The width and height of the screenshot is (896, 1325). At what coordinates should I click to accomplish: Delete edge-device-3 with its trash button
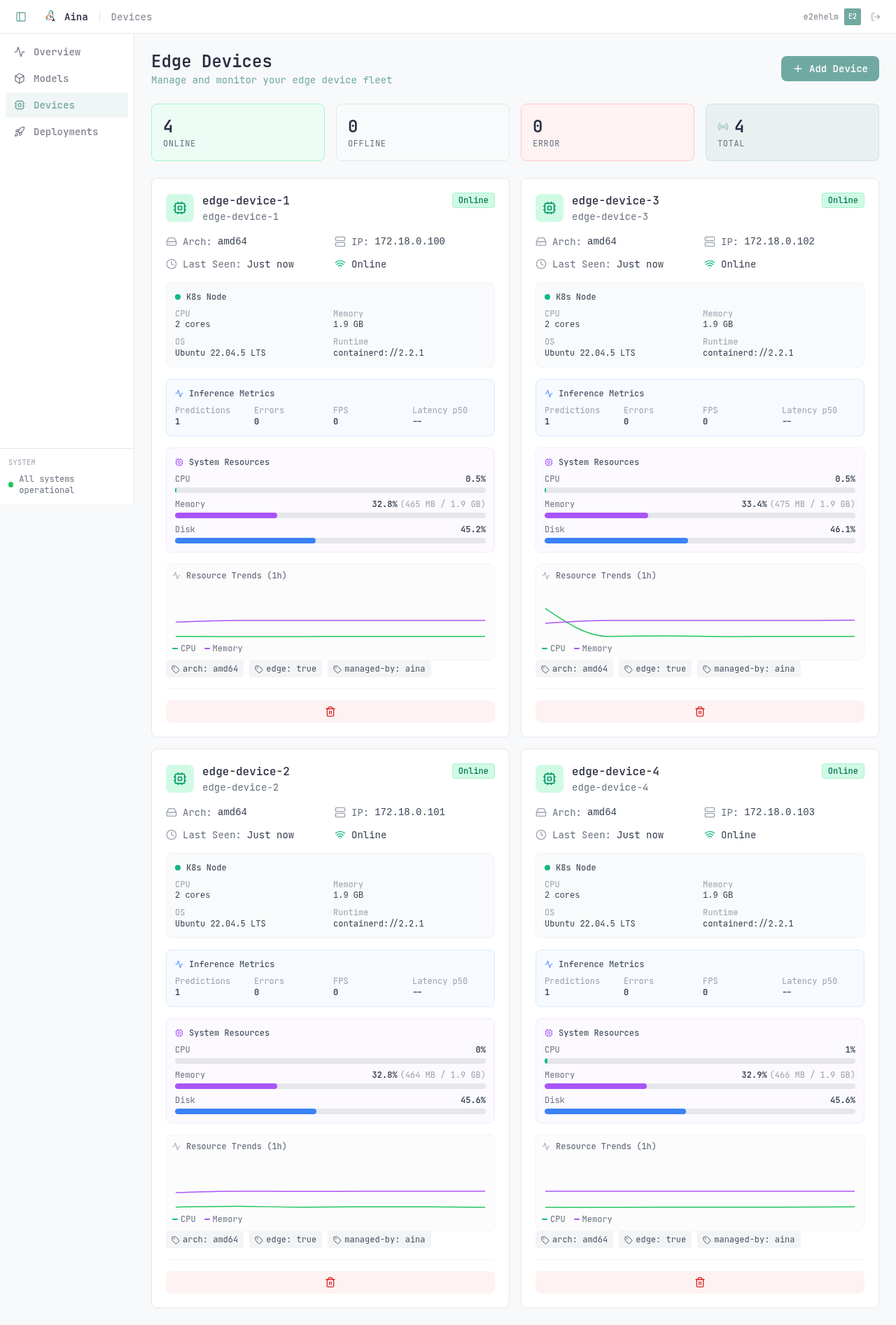[700, 712]
